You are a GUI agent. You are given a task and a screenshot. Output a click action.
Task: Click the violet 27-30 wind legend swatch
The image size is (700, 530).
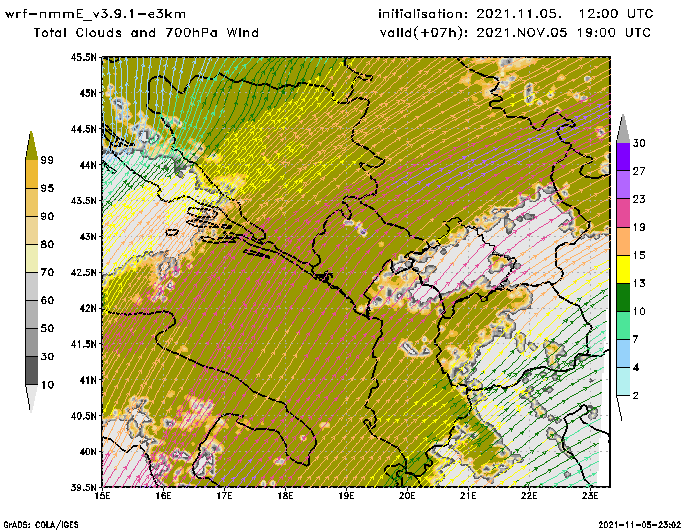623,157
